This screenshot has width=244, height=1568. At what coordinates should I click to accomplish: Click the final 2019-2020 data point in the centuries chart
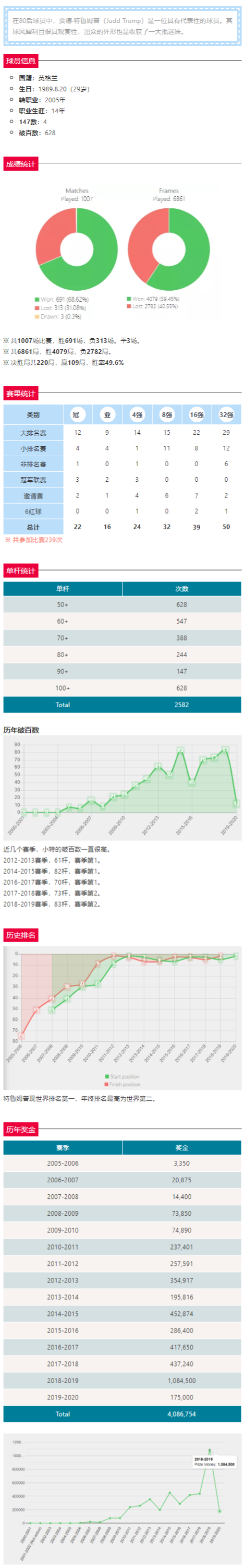(236, 803)
